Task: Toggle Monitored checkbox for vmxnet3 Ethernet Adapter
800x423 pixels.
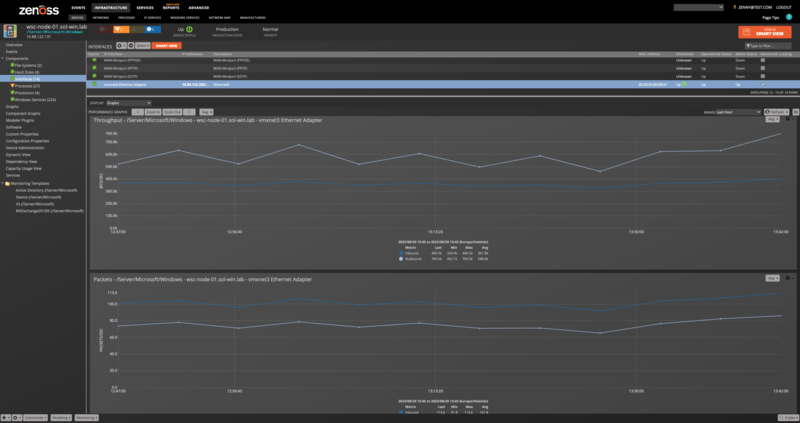Action: [x=763, y=84]
